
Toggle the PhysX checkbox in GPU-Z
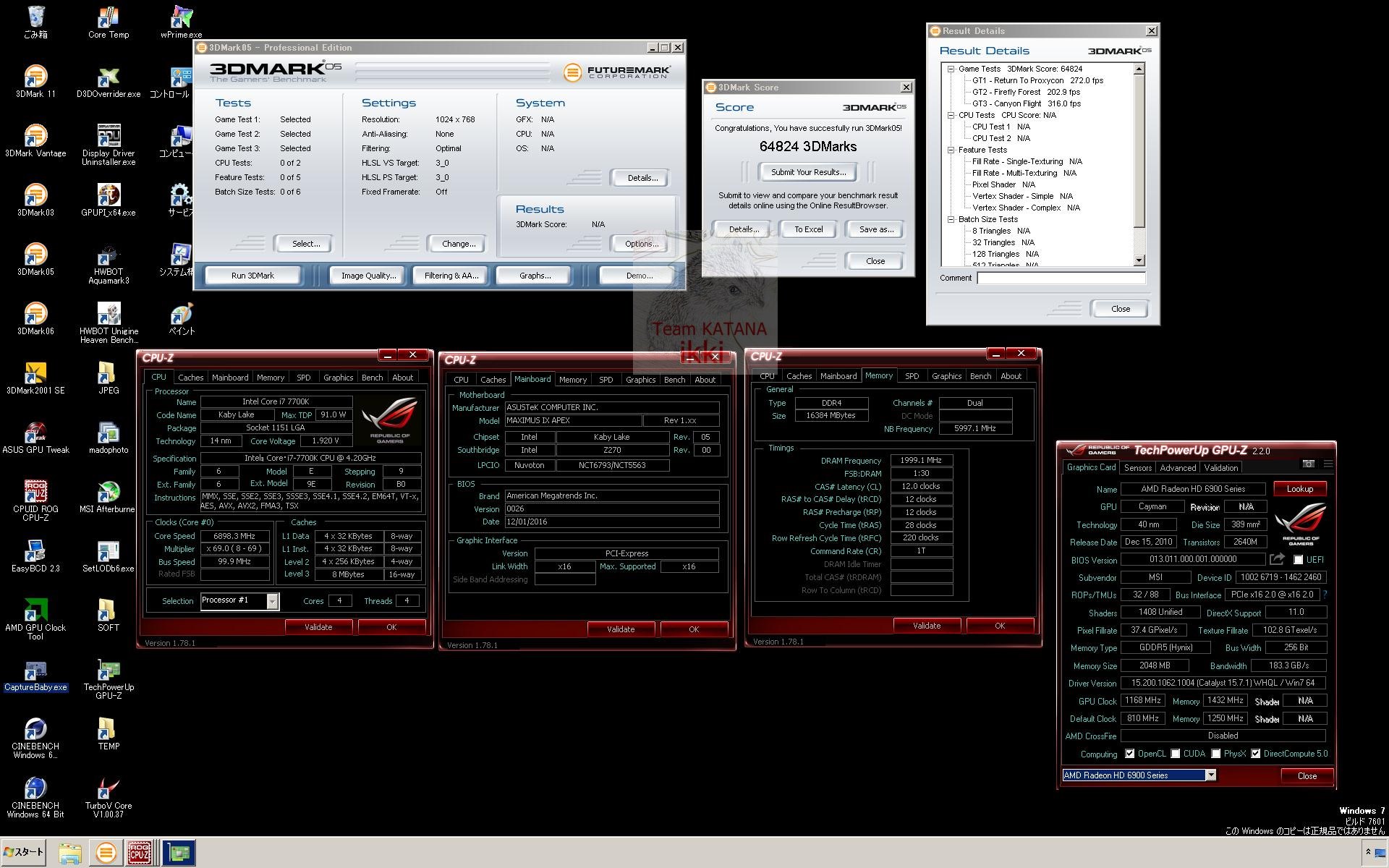click(1216, 754)
